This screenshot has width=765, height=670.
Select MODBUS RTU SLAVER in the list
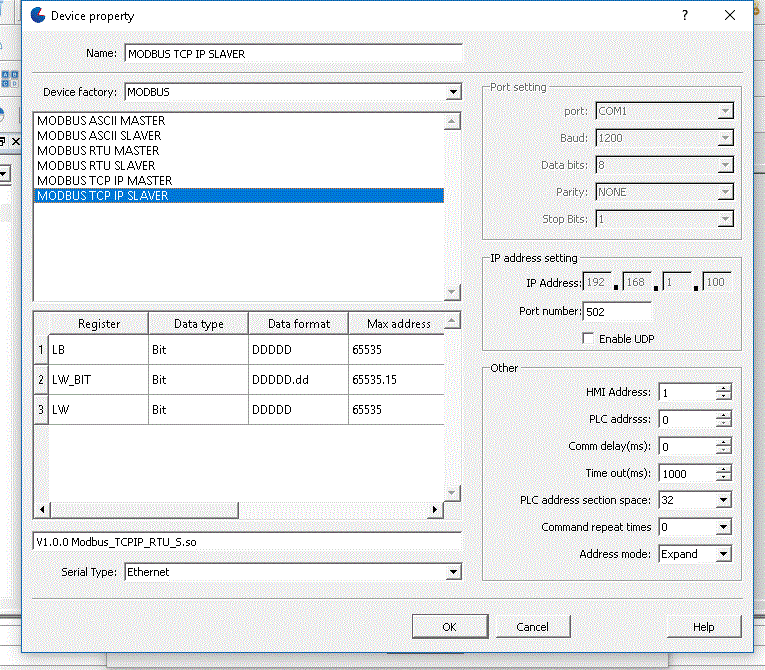[x=239, y=166]
